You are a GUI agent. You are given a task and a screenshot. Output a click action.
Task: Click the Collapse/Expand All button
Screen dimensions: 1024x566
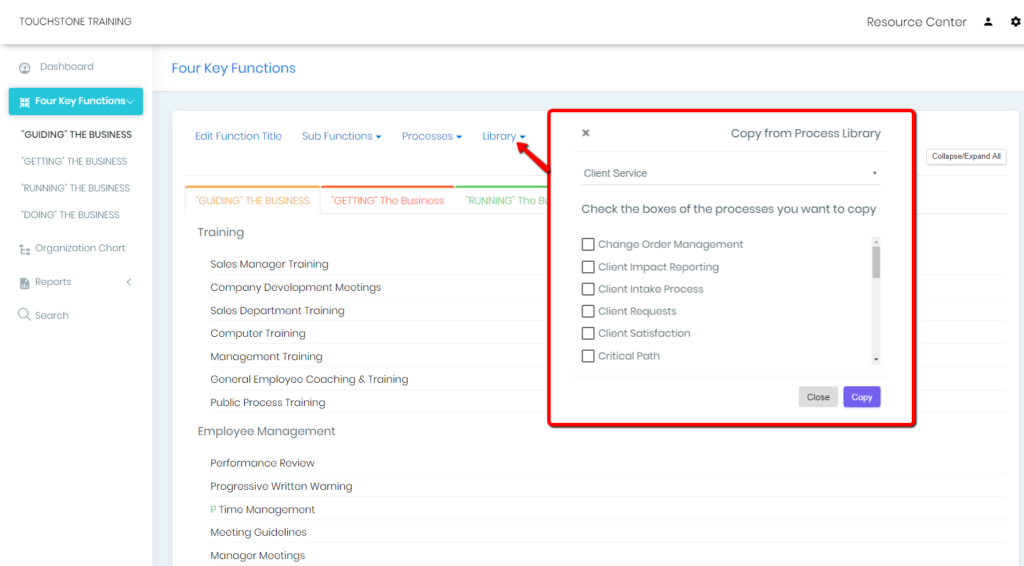[x=965, y=156]
